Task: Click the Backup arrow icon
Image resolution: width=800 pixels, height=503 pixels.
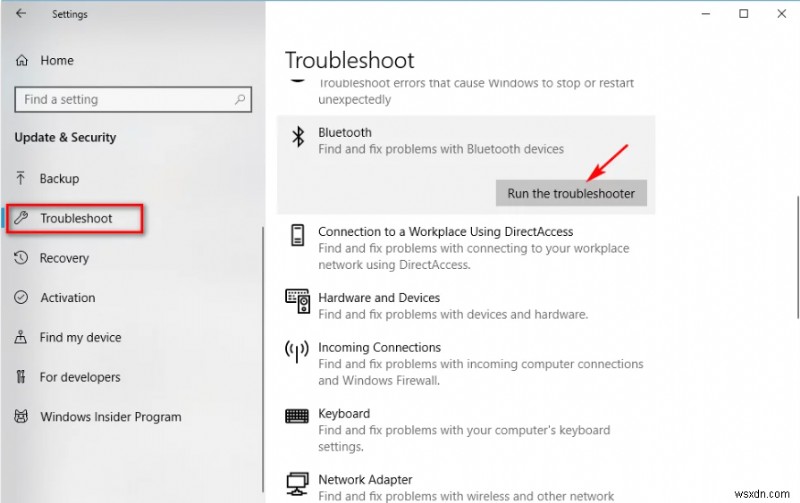Action: pos(22,178)
